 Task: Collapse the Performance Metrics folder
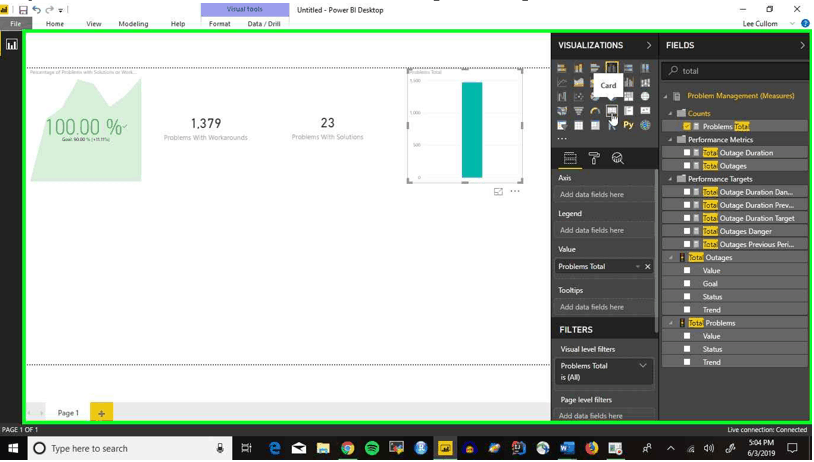pos(670,140)
